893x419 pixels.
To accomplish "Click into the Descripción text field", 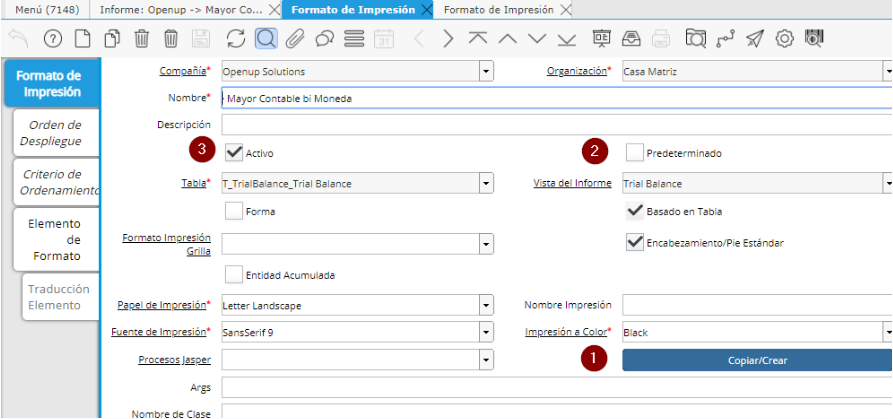I will (556, 125).
